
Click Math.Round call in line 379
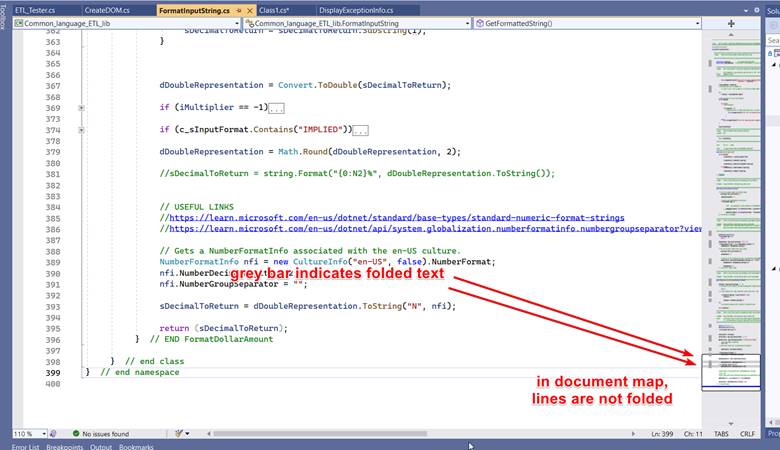pos(302,152)
